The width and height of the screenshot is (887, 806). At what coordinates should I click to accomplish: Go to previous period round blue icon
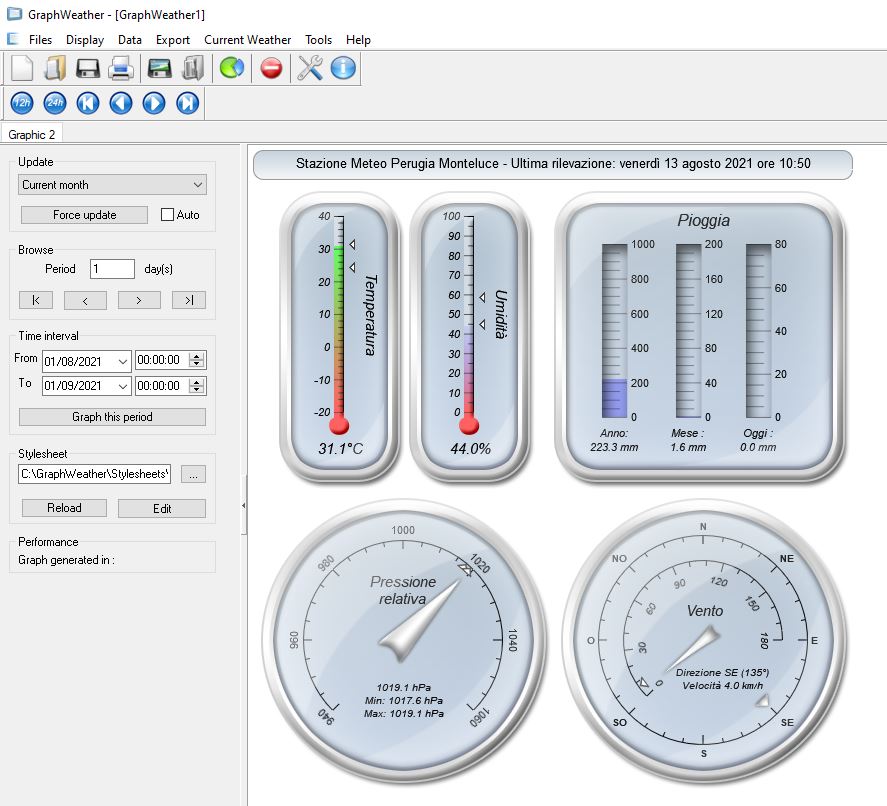[x=121, y=104]
